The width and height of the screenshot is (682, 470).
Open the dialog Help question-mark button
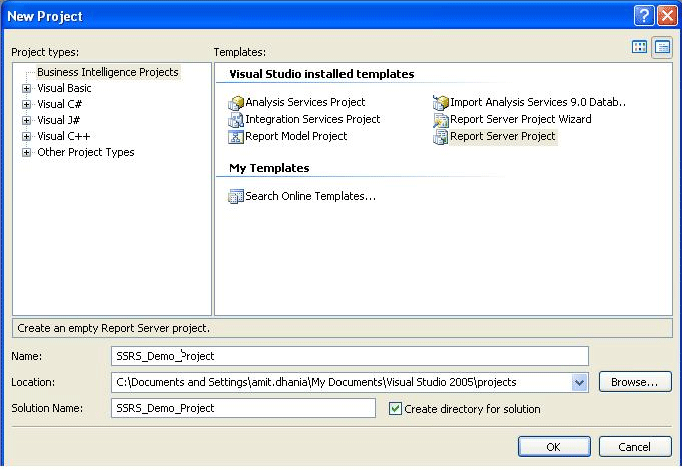pyautogui.click(x=644, y=16)
